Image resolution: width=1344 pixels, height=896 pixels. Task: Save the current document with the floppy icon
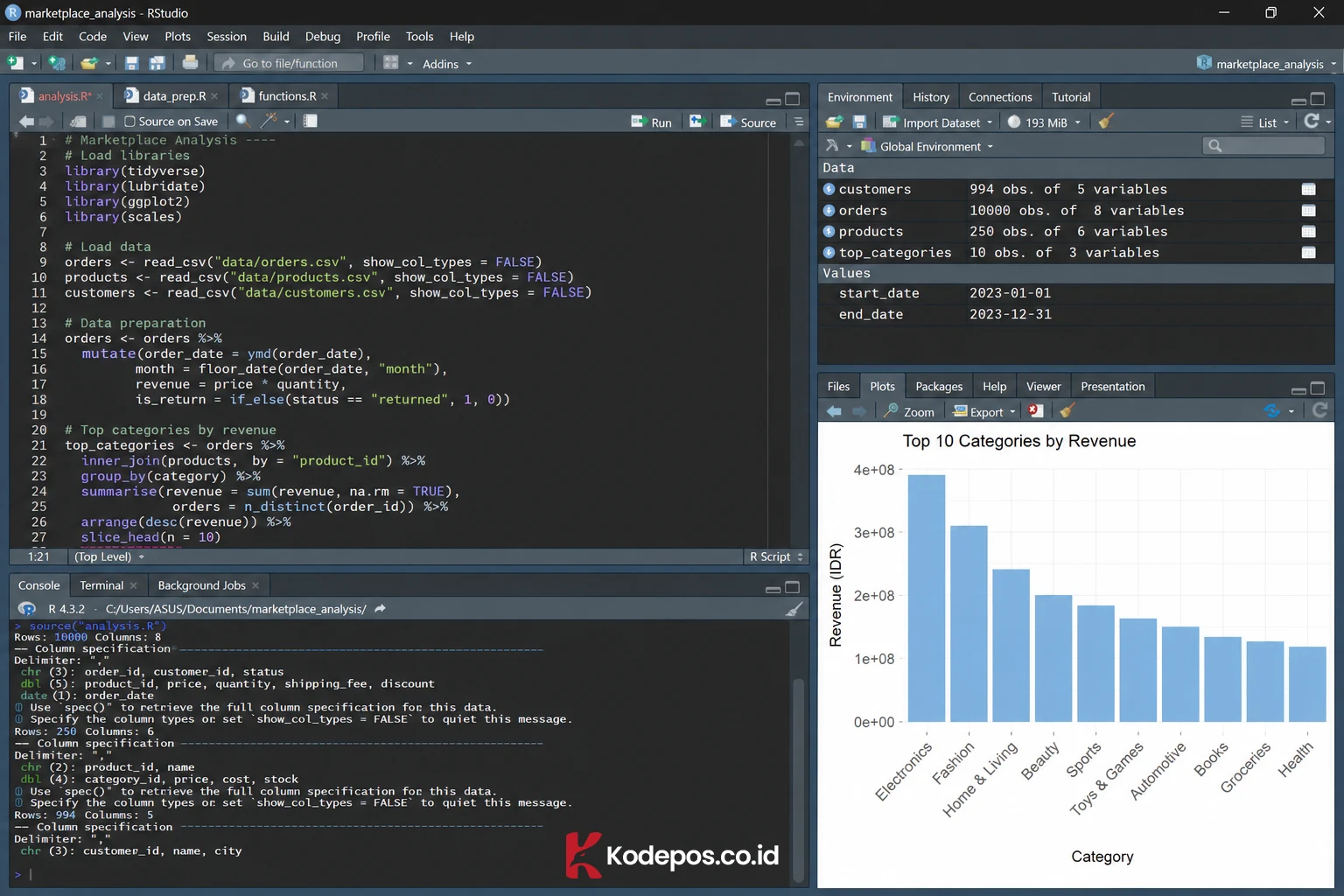(x=132, y=63)
